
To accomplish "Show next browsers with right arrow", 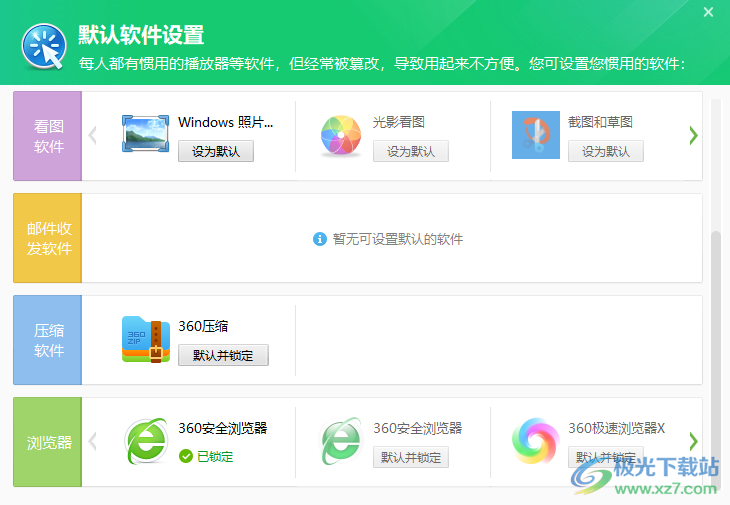I will click(x=693, y=441).
